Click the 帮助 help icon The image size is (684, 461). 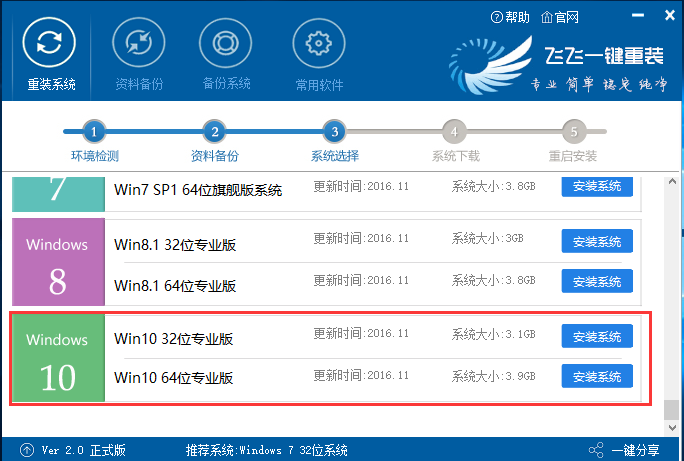point(497,17)
